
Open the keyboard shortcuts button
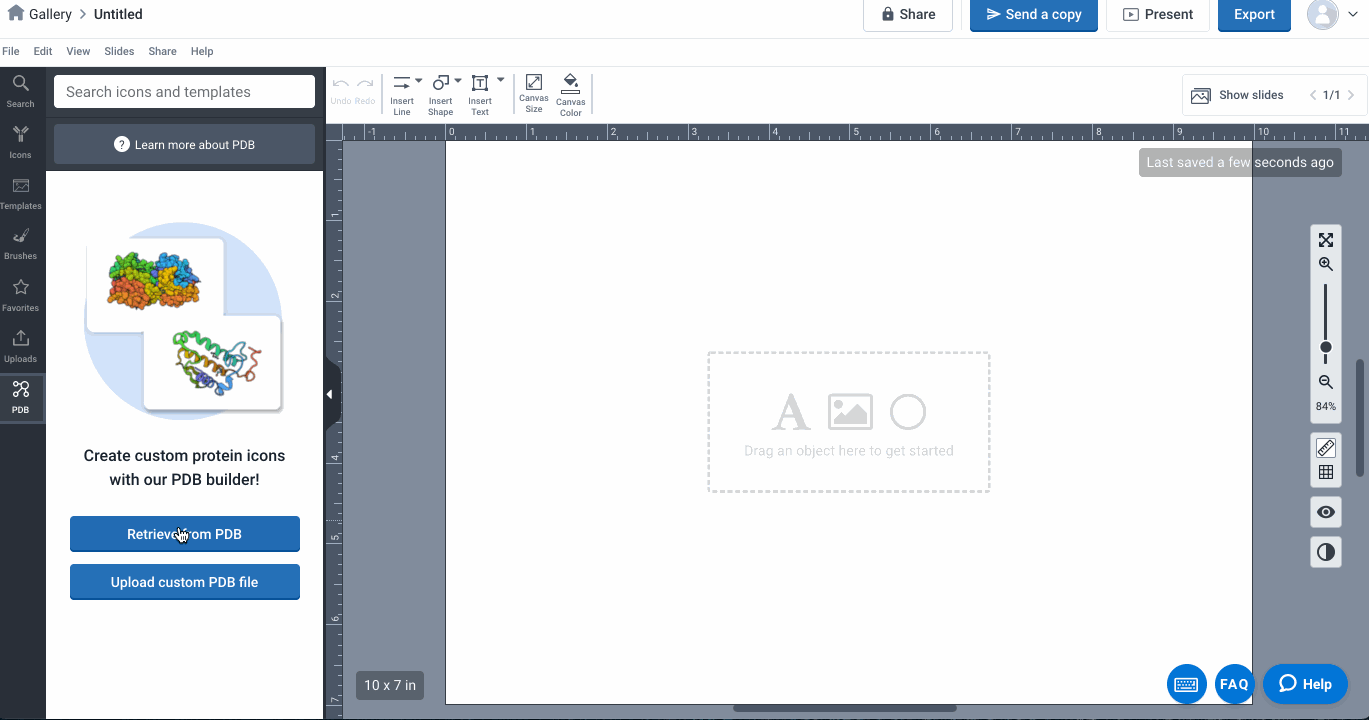point(1186,684)
